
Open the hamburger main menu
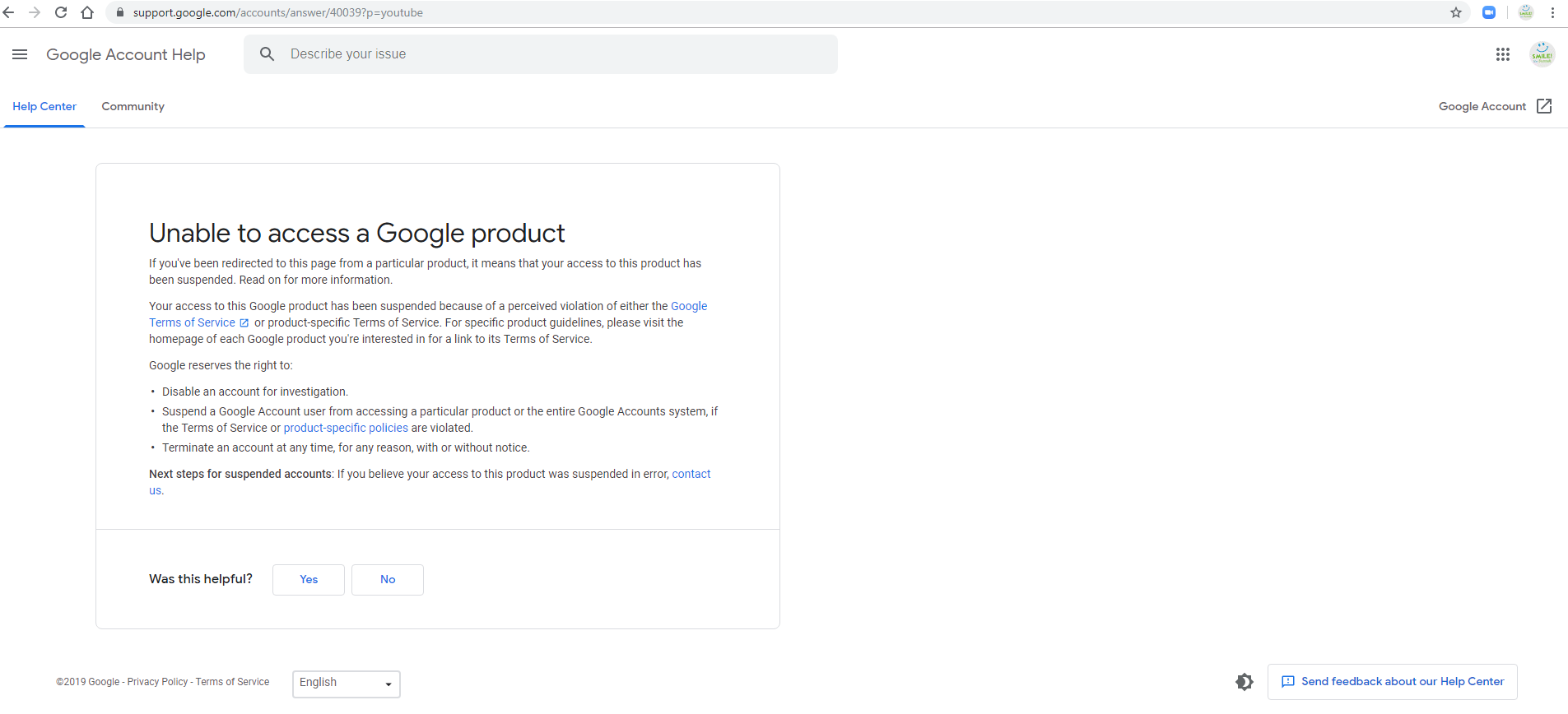click(x=20, y=54)
